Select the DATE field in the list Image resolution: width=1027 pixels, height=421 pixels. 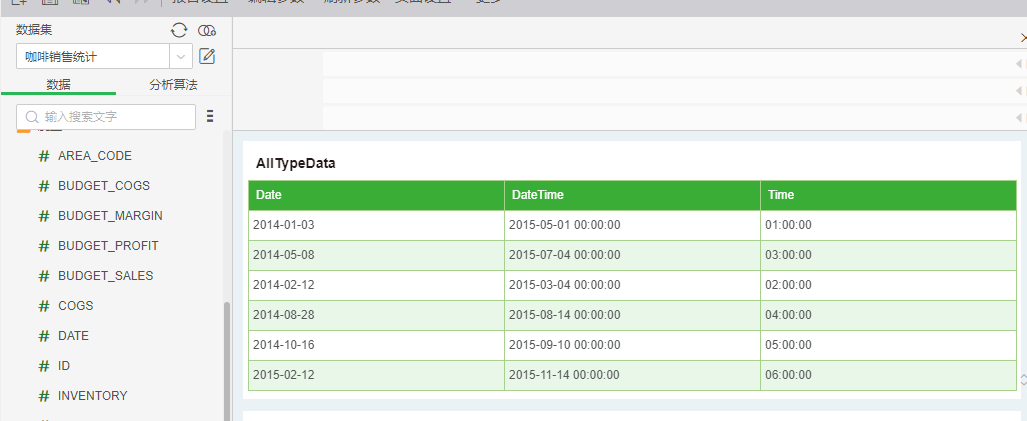tap(73, 336)
